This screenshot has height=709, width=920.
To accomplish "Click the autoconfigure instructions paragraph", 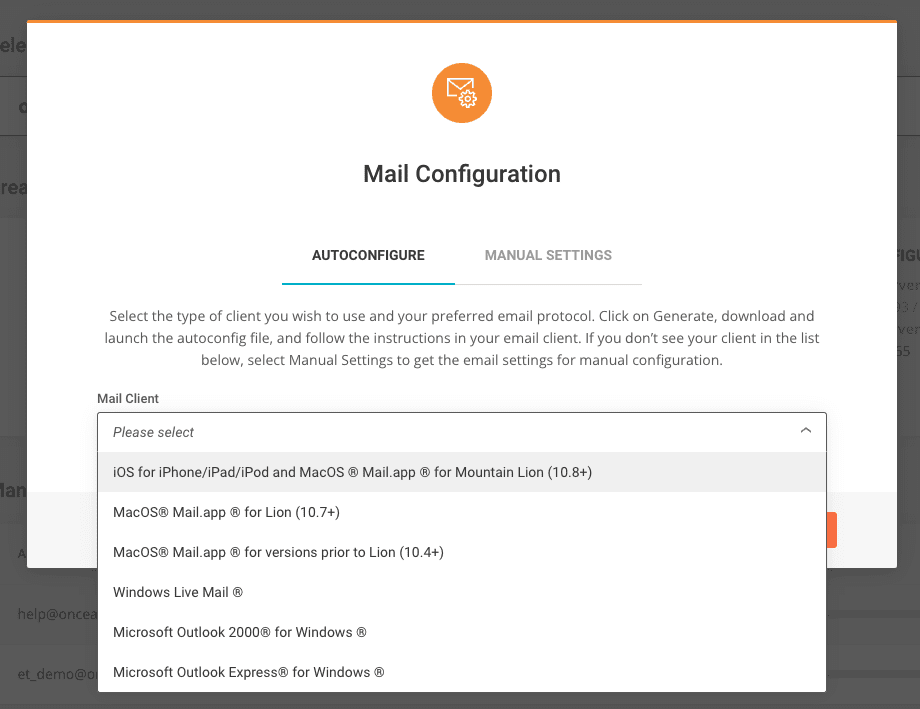I will click(461, 337).
